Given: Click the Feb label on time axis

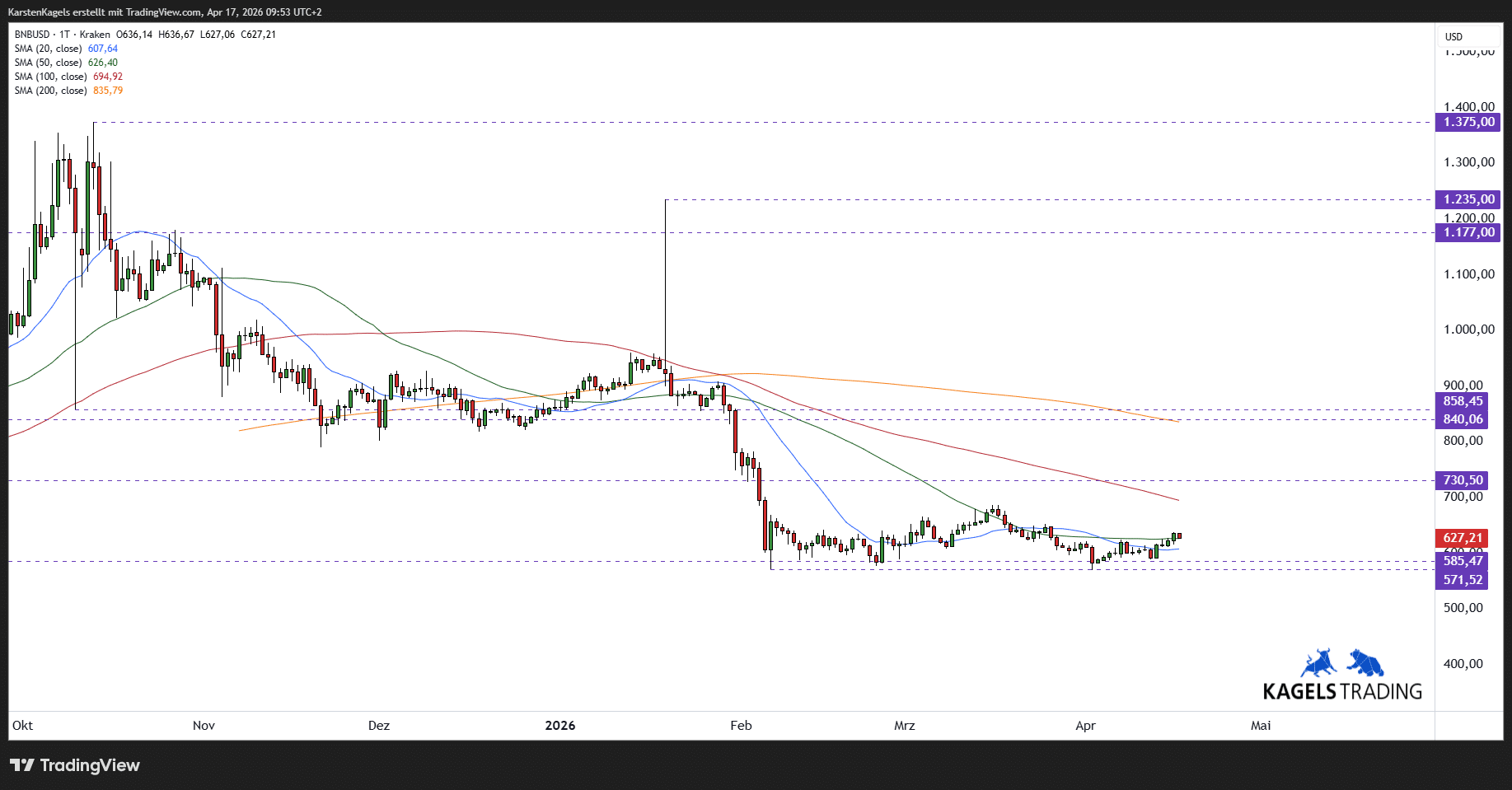Looking at the screenshot, I should coord(741,726).
